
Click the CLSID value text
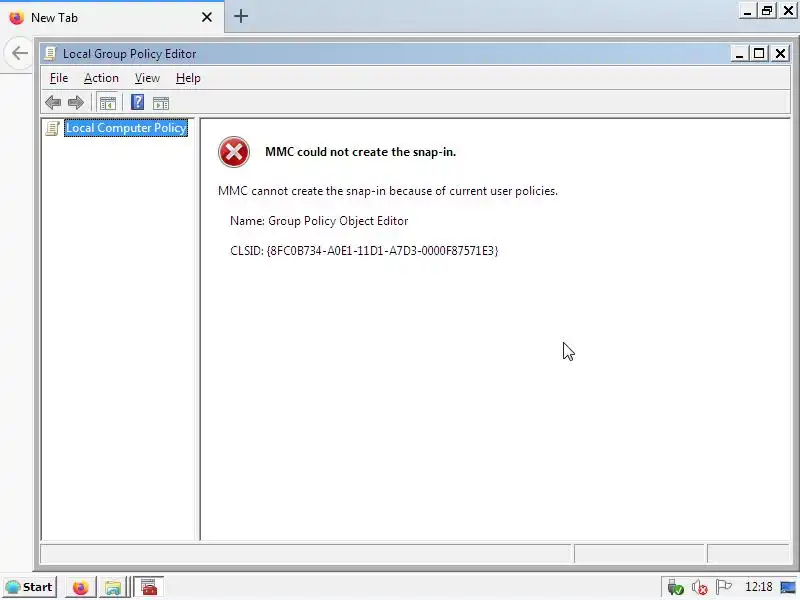(382, 251)
